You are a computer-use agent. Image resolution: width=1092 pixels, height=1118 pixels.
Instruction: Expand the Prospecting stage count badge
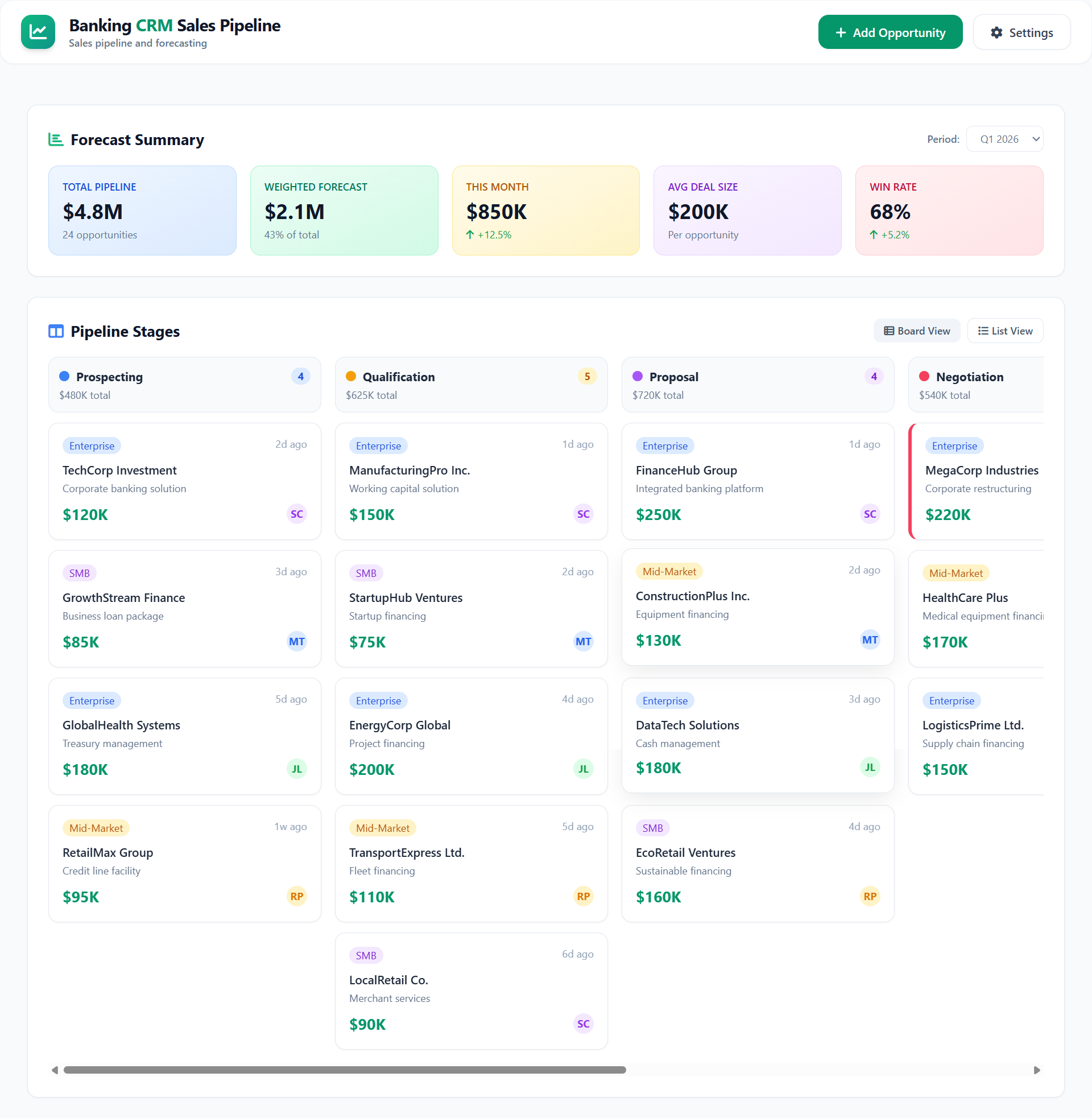pos(300,376)
